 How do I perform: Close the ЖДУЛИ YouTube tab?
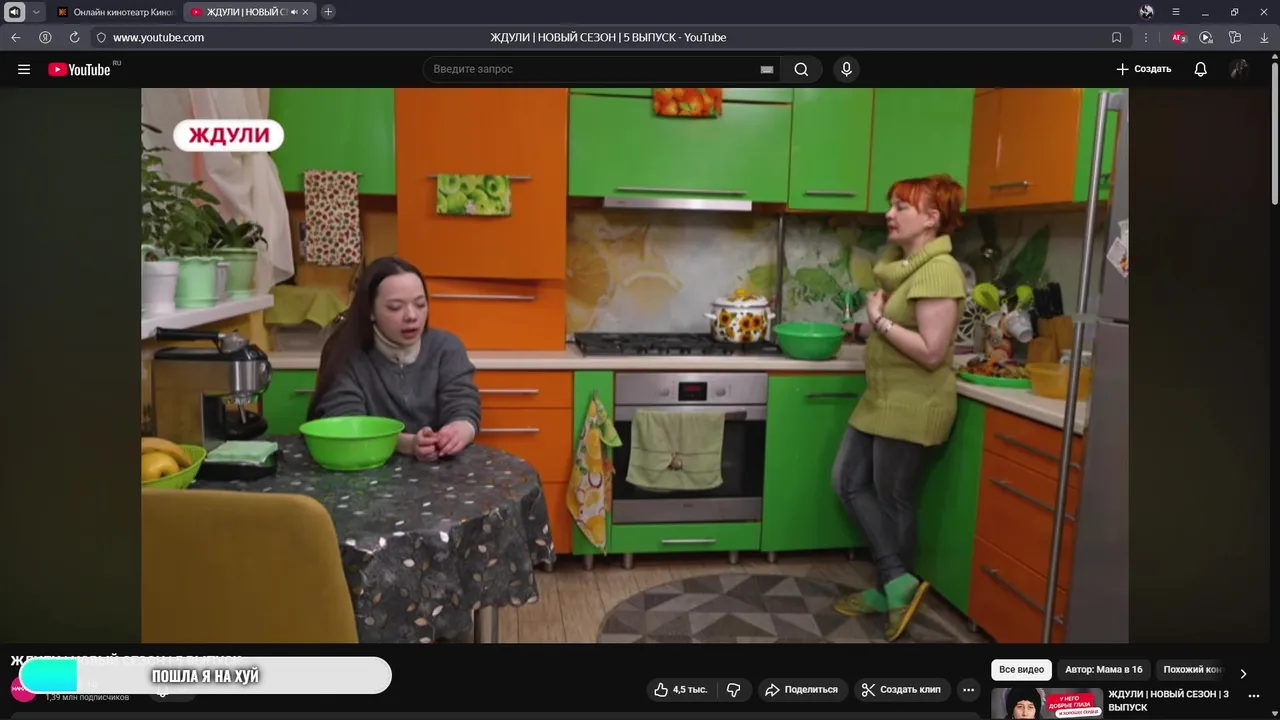point(306,12)
